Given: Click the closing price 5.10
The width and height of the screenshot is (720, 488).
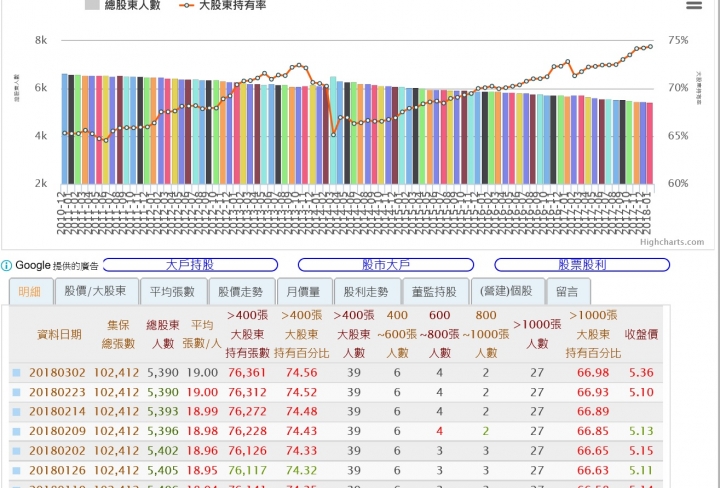Looking at the screenshot, I should click(641, 393).
